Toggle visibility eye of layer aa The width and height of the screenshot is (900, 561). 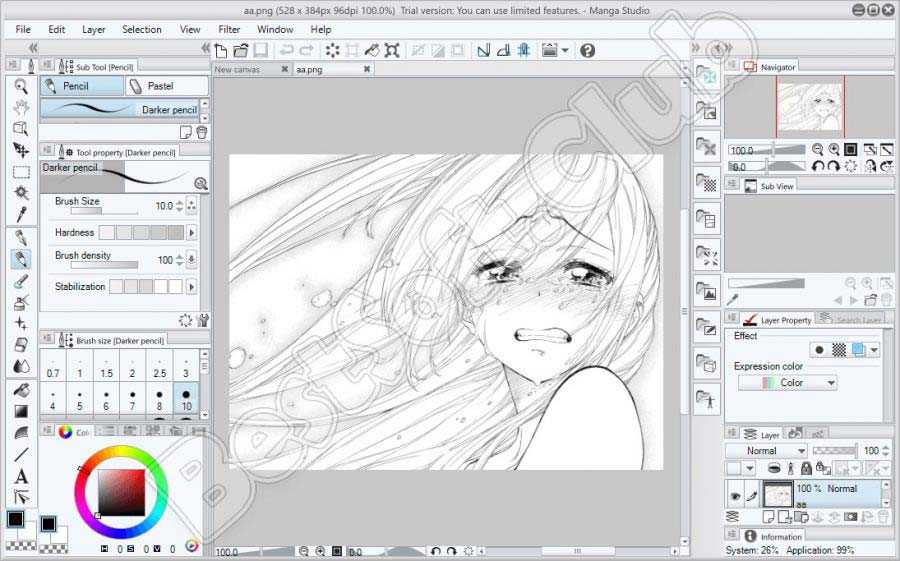(x=734, y=494)
